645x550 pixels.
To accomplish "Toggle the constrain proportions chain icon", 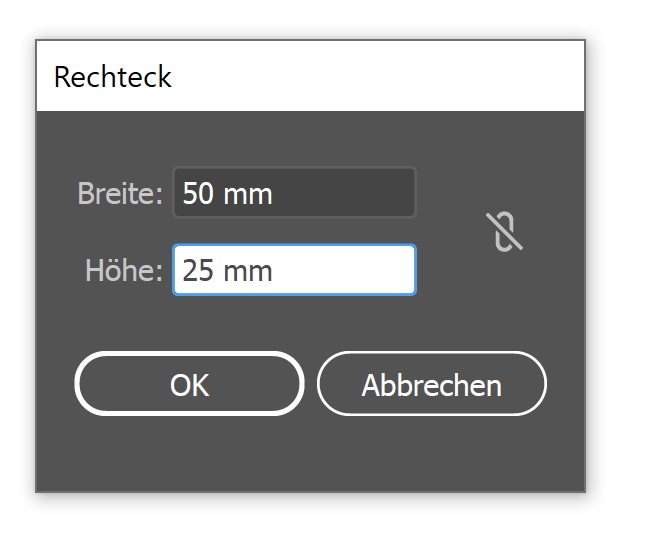I will [504, 232].
